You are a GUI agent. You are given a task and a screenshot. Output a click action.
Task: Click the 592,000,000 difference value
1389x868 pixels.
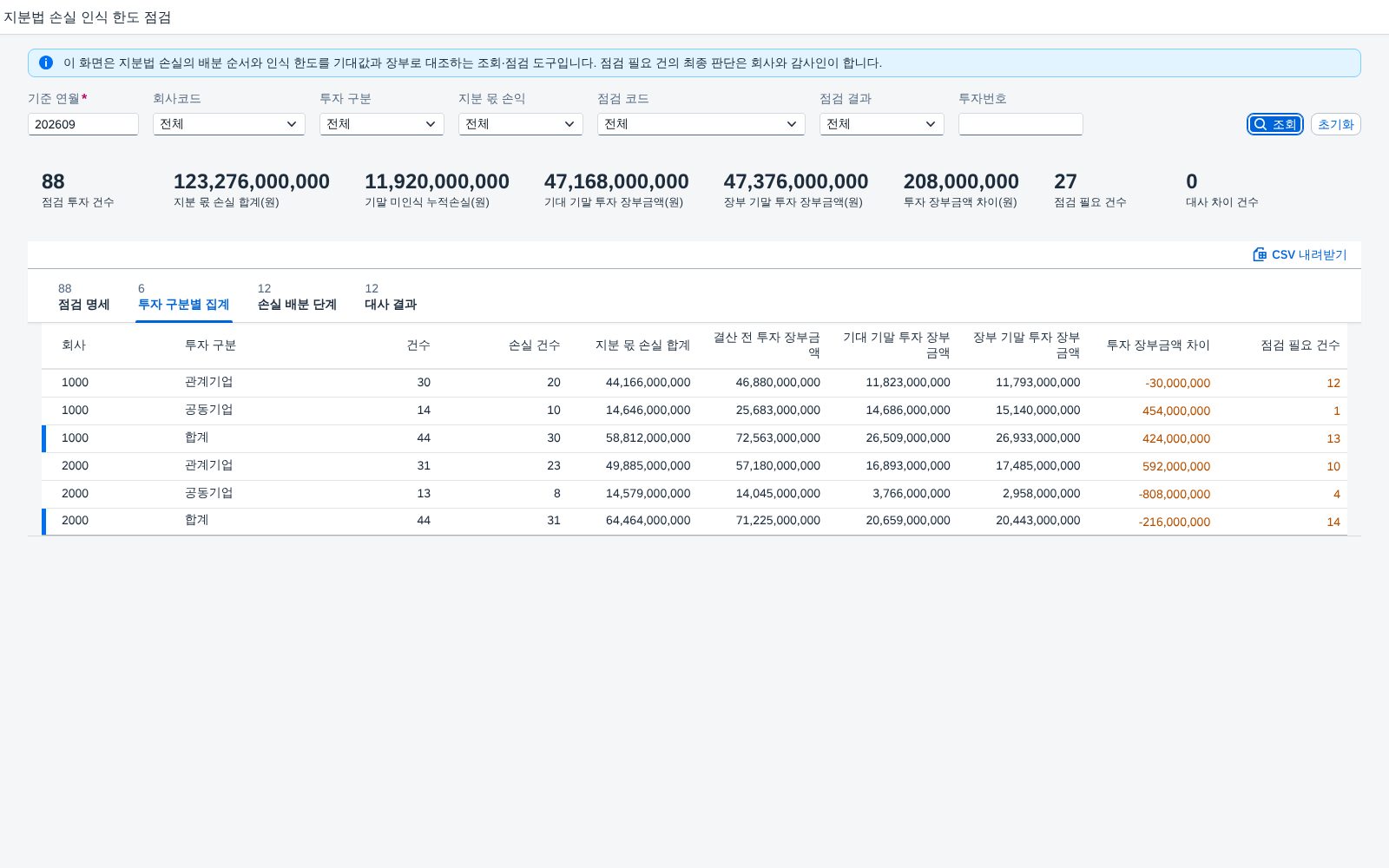[x=1176, y=466]
